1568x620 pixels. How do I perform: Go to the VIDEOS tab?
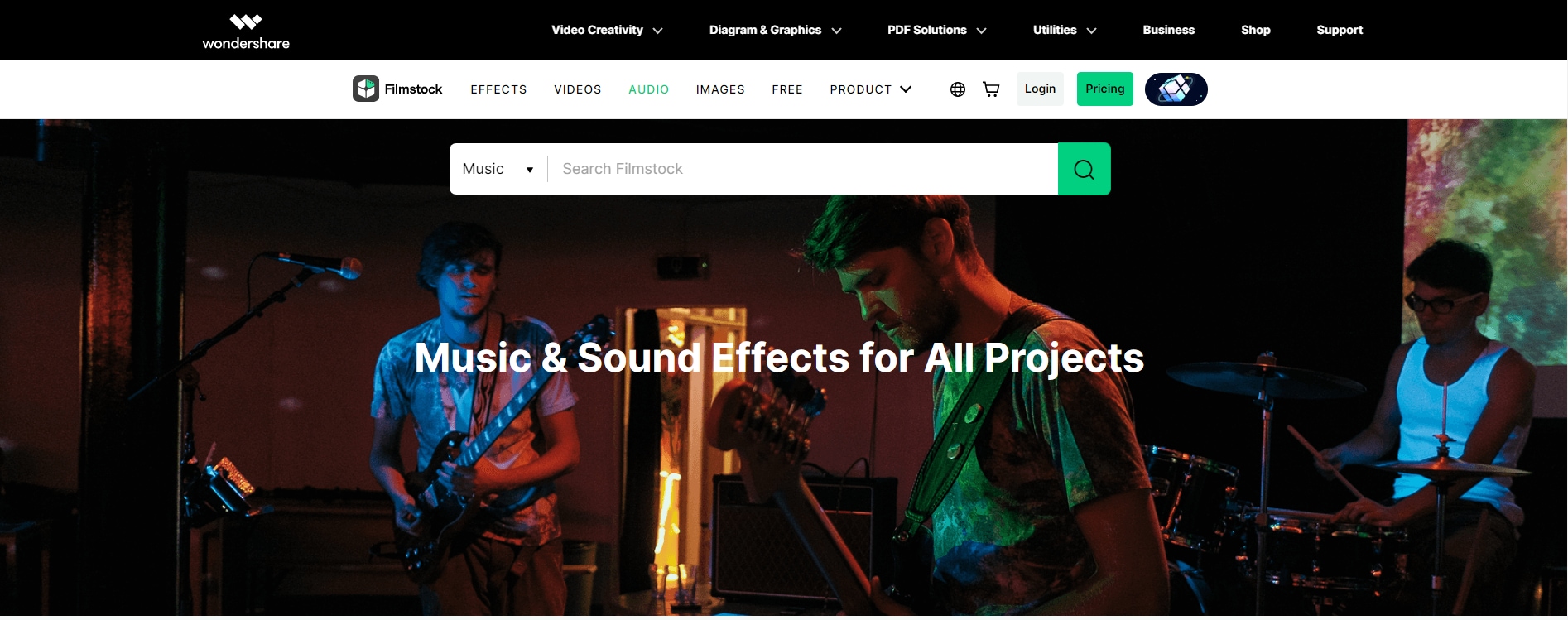pos(578,89)
